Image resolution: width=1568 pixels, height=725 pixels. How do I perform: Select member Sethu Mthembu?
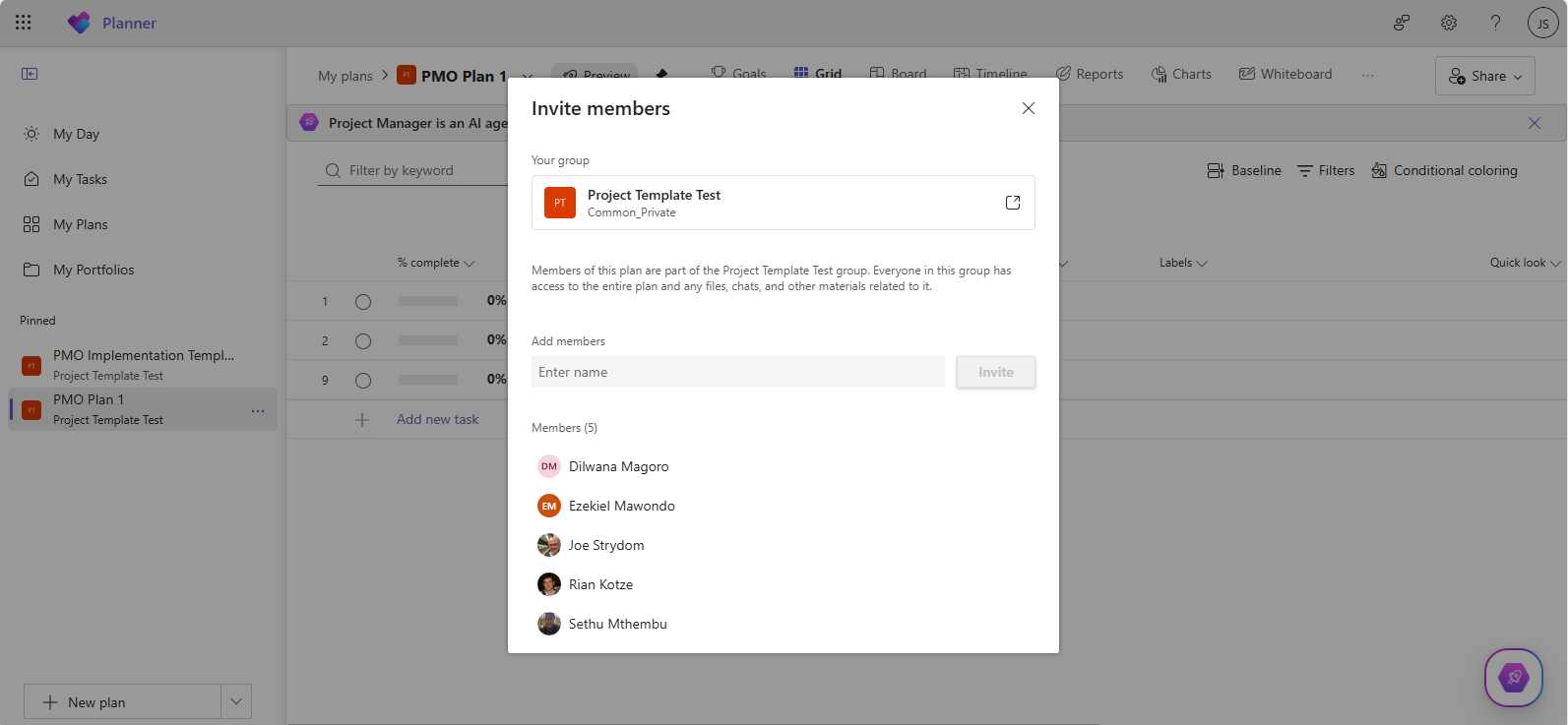click(x=602, y=624)
